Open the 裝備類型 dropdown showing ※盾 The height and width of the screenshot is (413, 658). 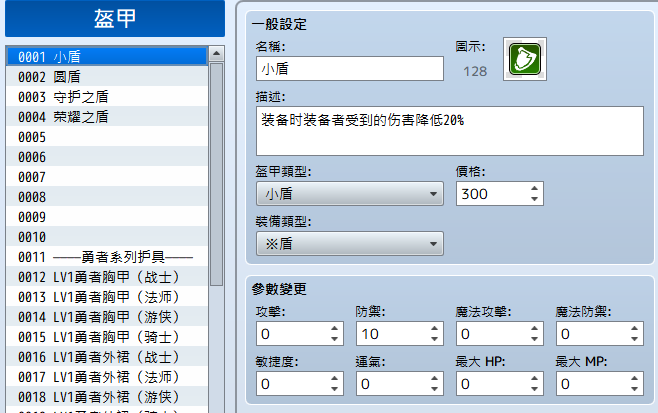[x=350, y=243]
